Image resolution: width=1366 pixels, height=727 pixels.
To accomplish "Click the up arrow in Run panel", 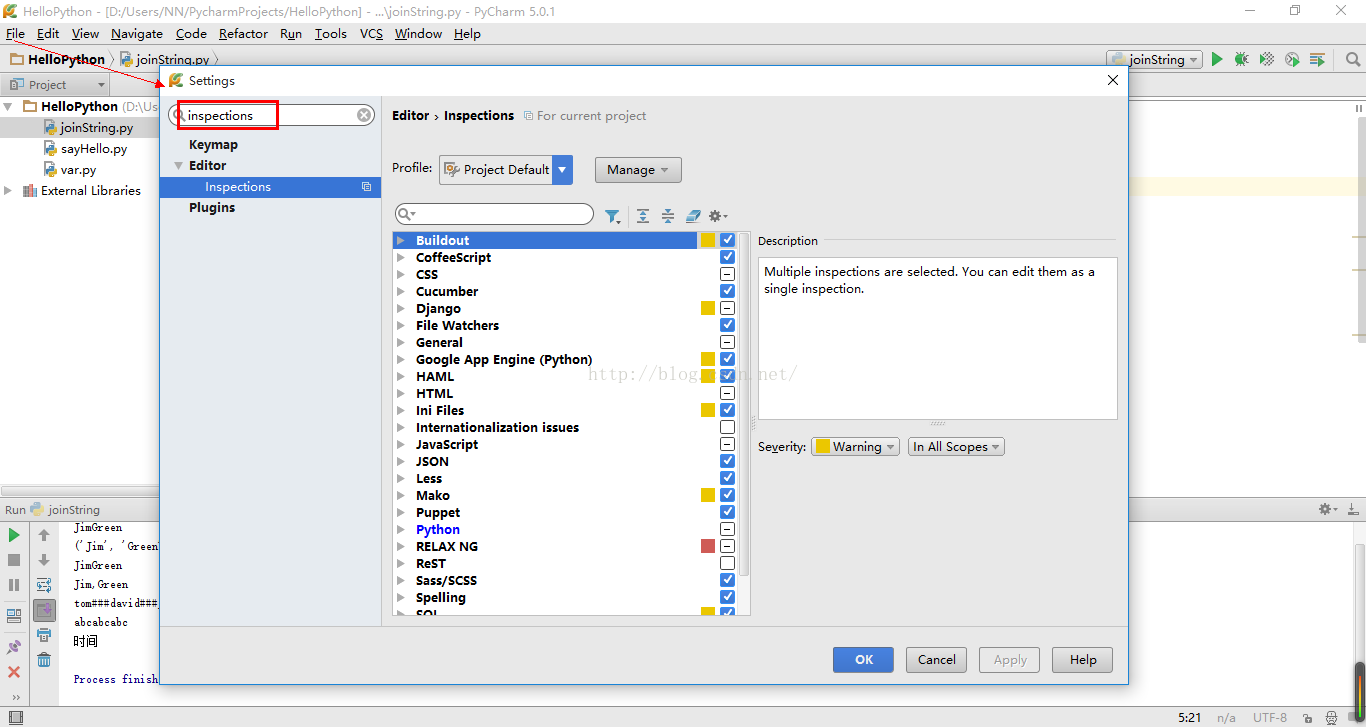I will point(44,535).
